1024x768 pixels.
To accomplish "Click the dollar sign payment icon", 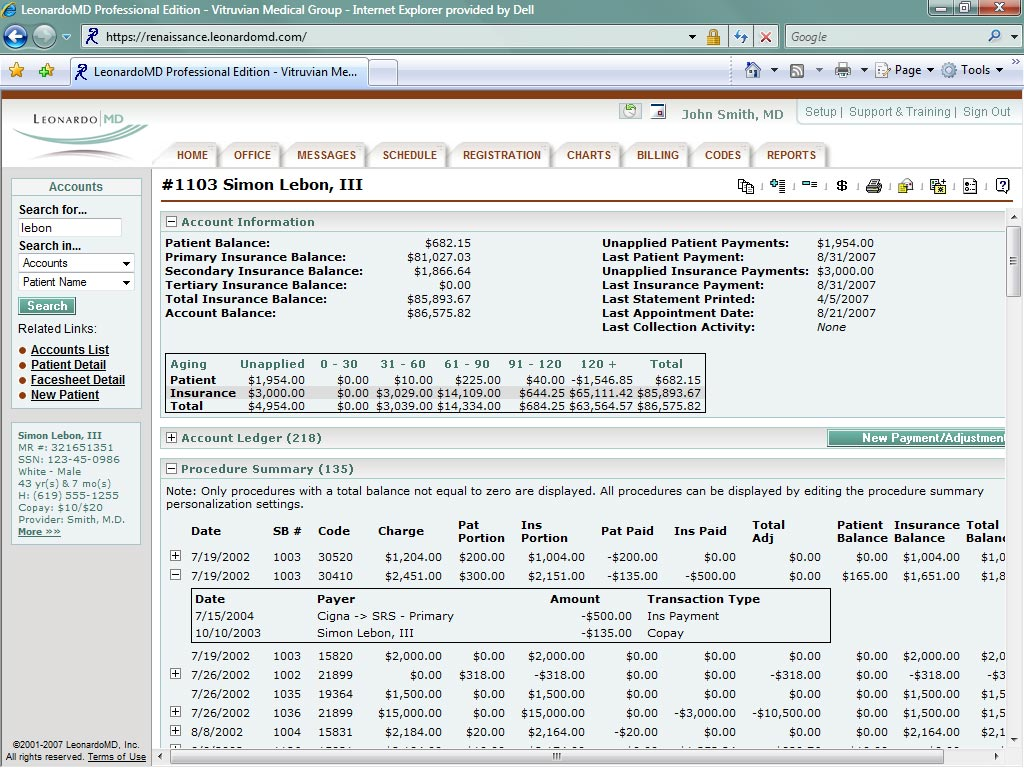I will [x=842, y=186].
